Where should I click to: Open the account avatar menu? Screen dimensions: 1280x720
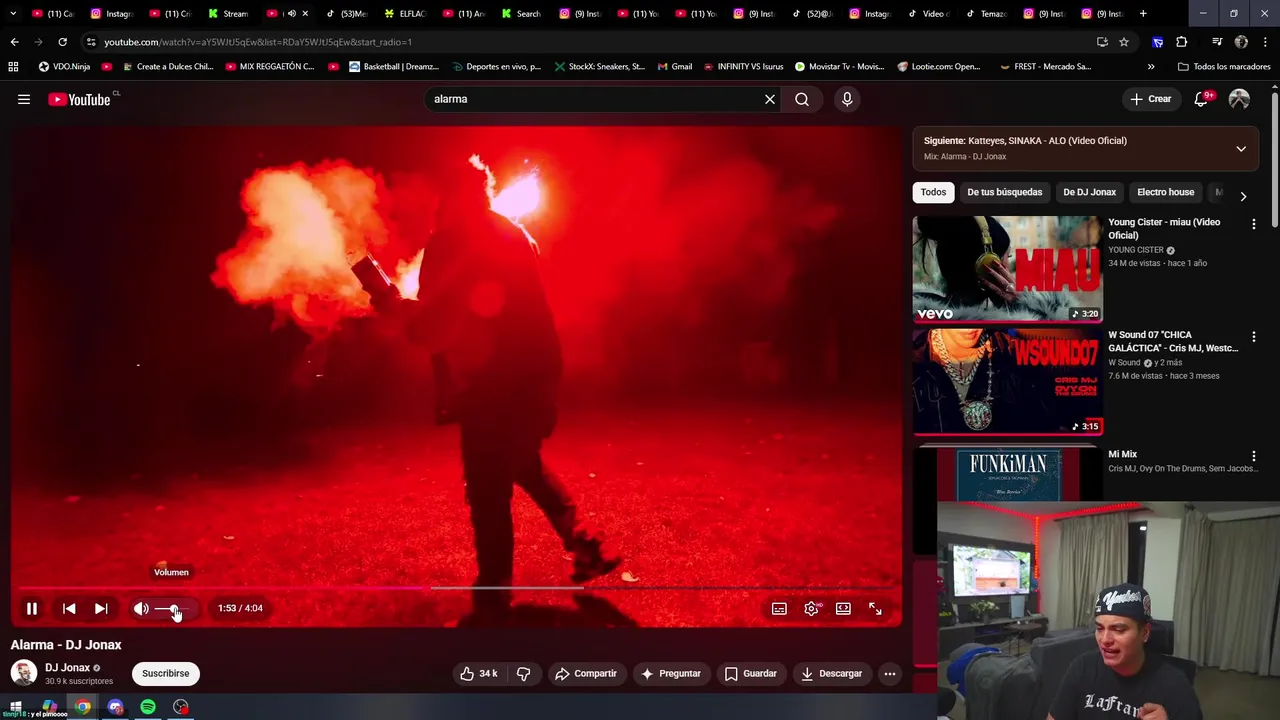[x=1239, y=99]
